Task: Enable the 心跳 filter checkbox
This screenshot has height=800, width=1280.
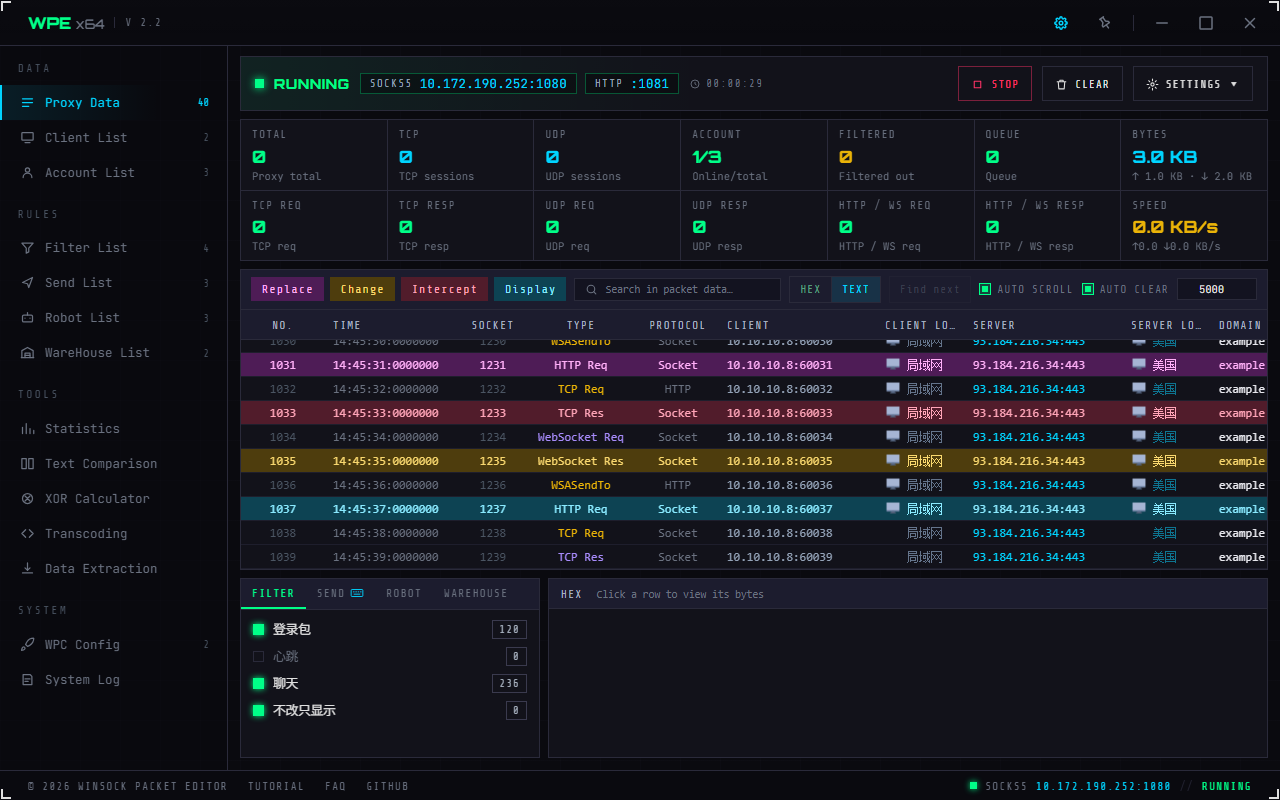Action: pos(258,656)
